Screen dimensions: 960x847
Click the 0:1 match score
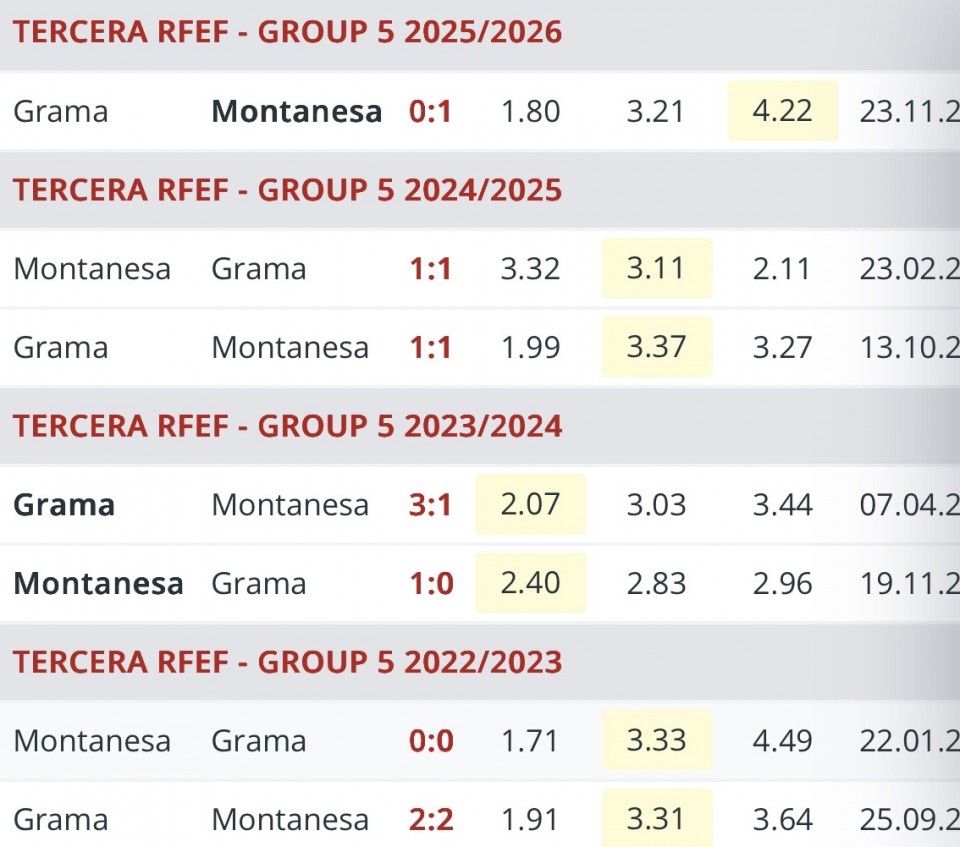click(x=431, y=111)
